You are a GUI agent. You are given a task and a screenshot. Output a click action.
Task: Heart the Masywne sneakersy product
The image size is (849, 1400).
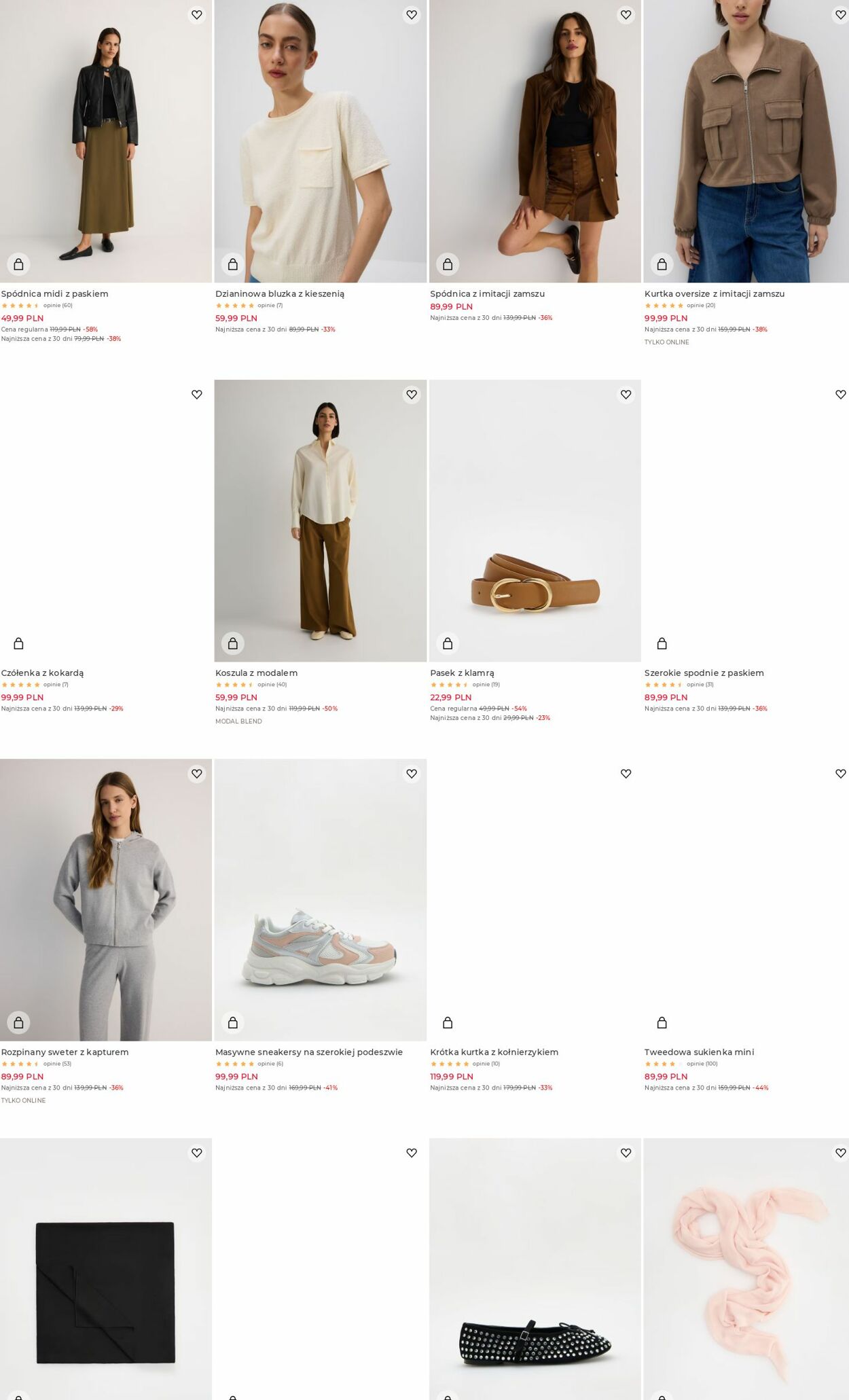click(412, 773)
